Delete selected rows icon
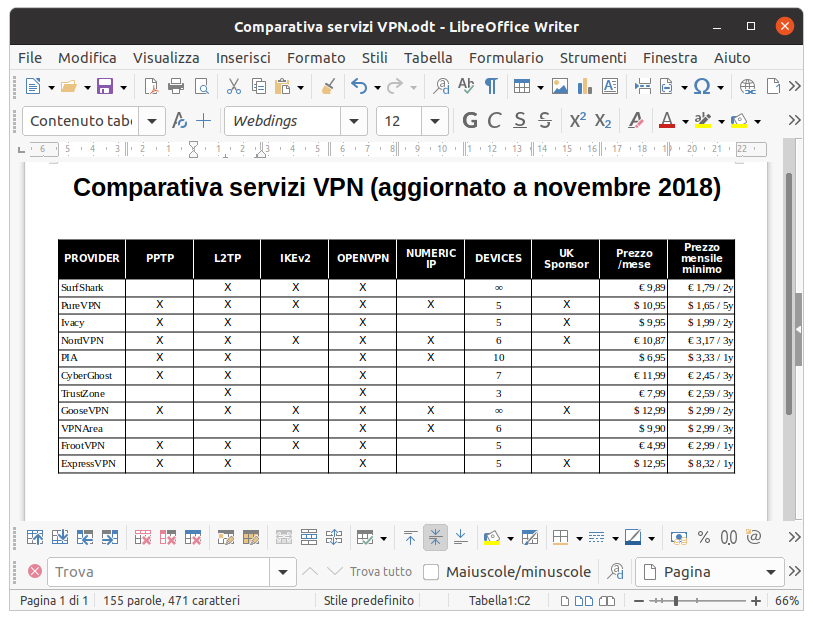 [x=143, y=538]
